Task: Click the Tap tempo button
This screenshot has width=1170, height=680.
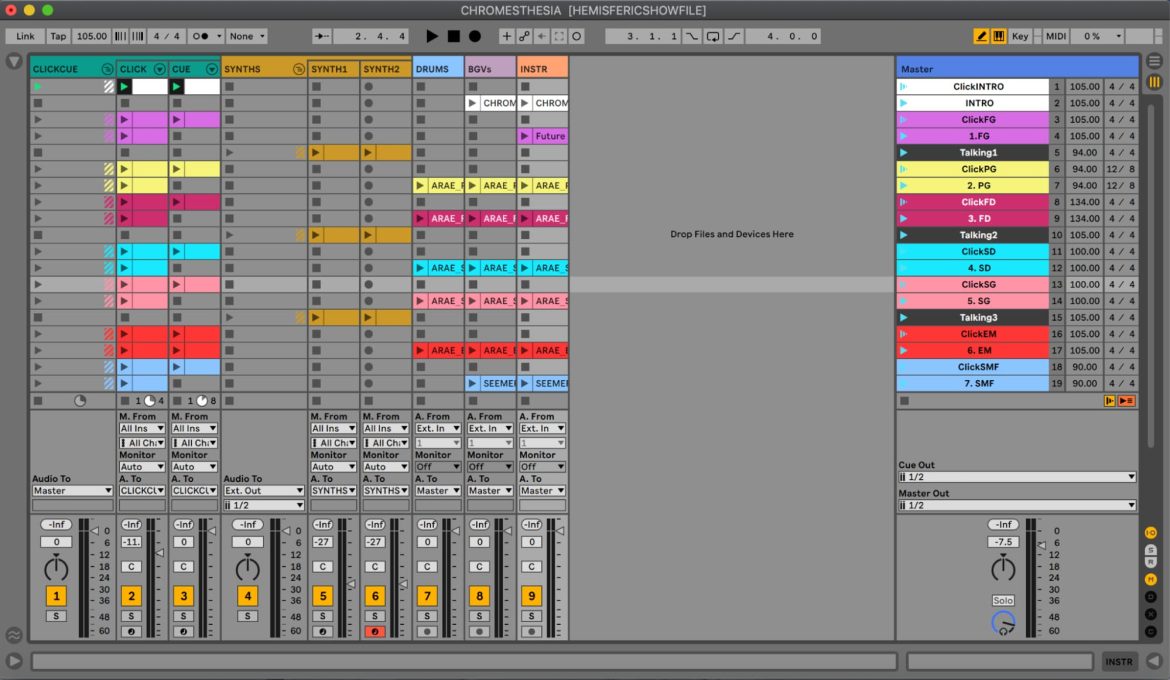Action: point(58,35)
